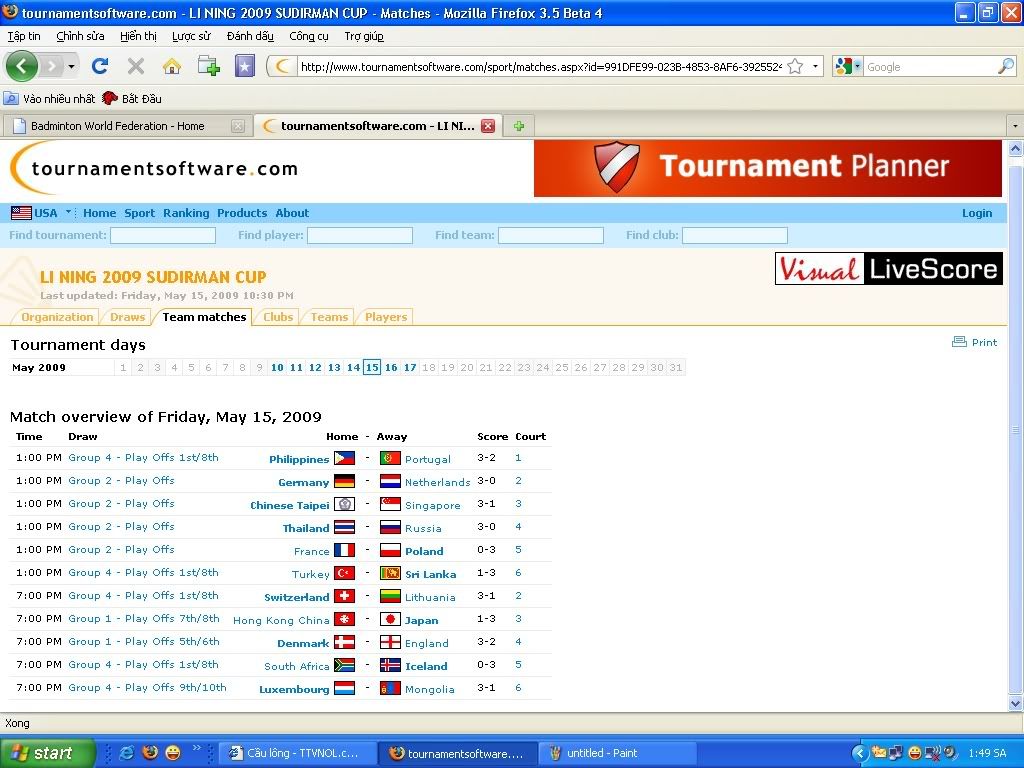1024x768 pixels.
Task: Click the Firefox Back button
Action: click(22, 66)
